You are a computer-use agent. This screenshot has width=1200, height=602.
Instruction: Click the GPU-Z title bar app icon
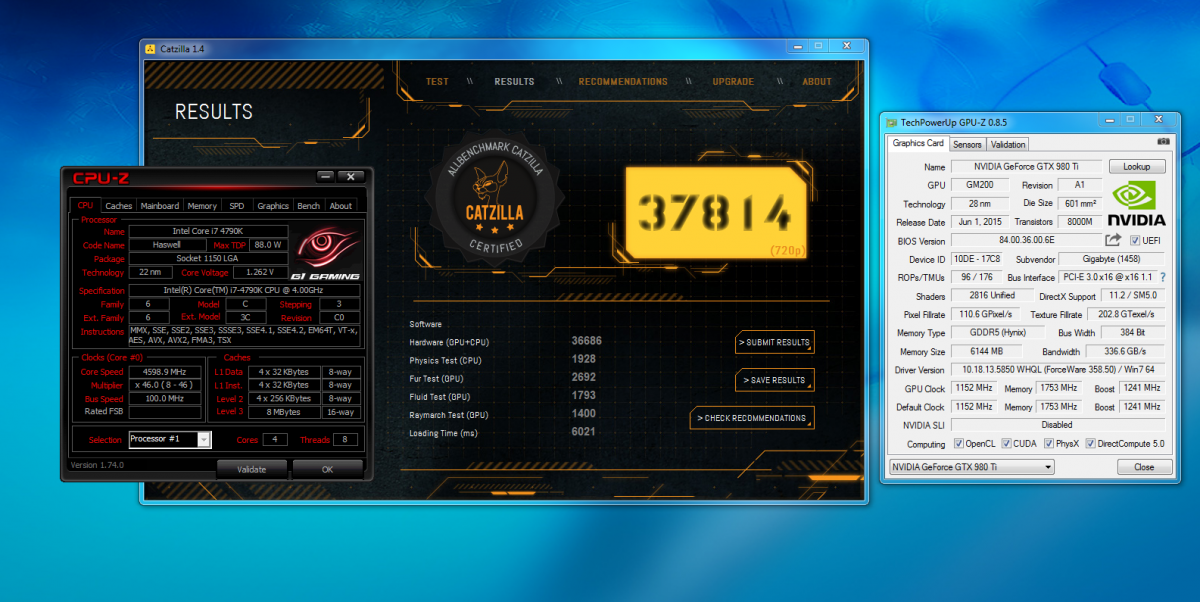(891, 122)
